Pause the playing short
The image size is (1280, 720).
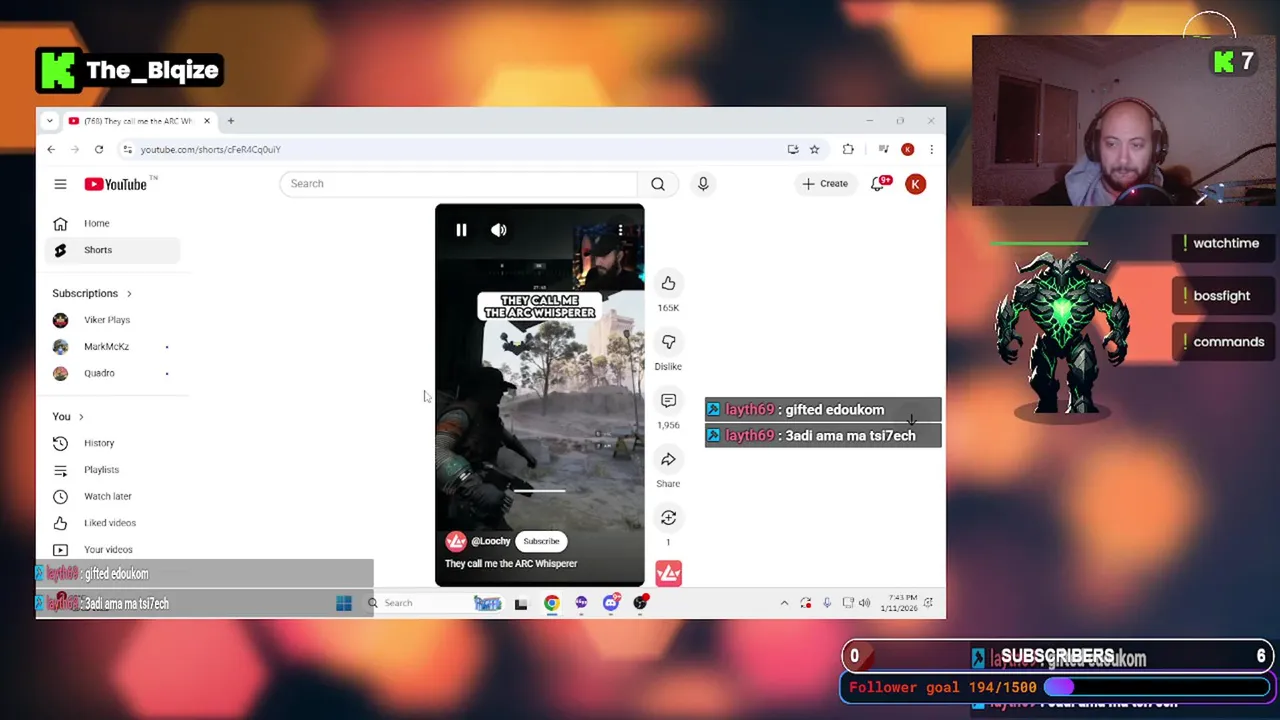(x=461, y=230)
